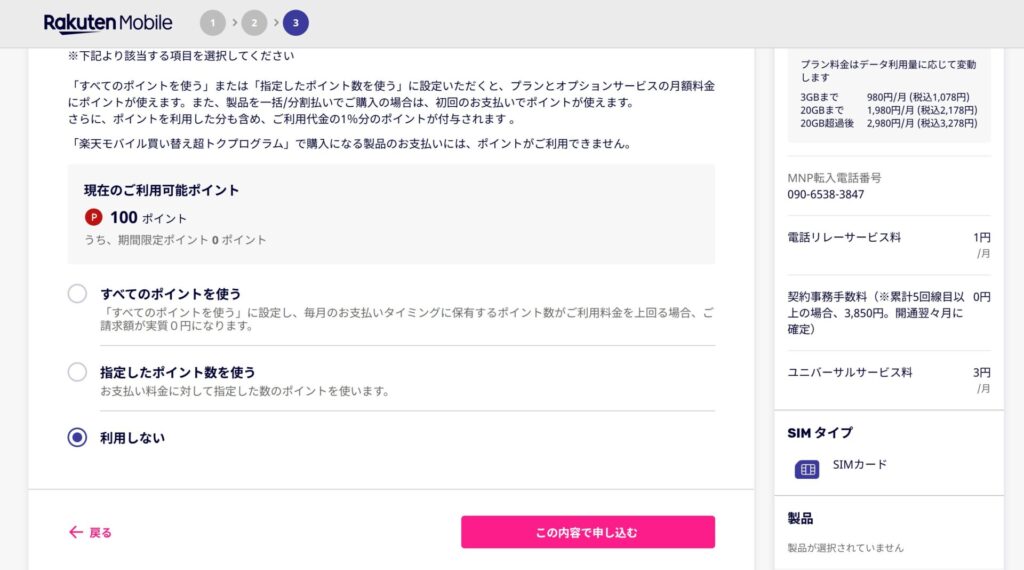Select the すべてのポイントを使う radio button
Screen dimensions: 1024x570
coord(78,294)
